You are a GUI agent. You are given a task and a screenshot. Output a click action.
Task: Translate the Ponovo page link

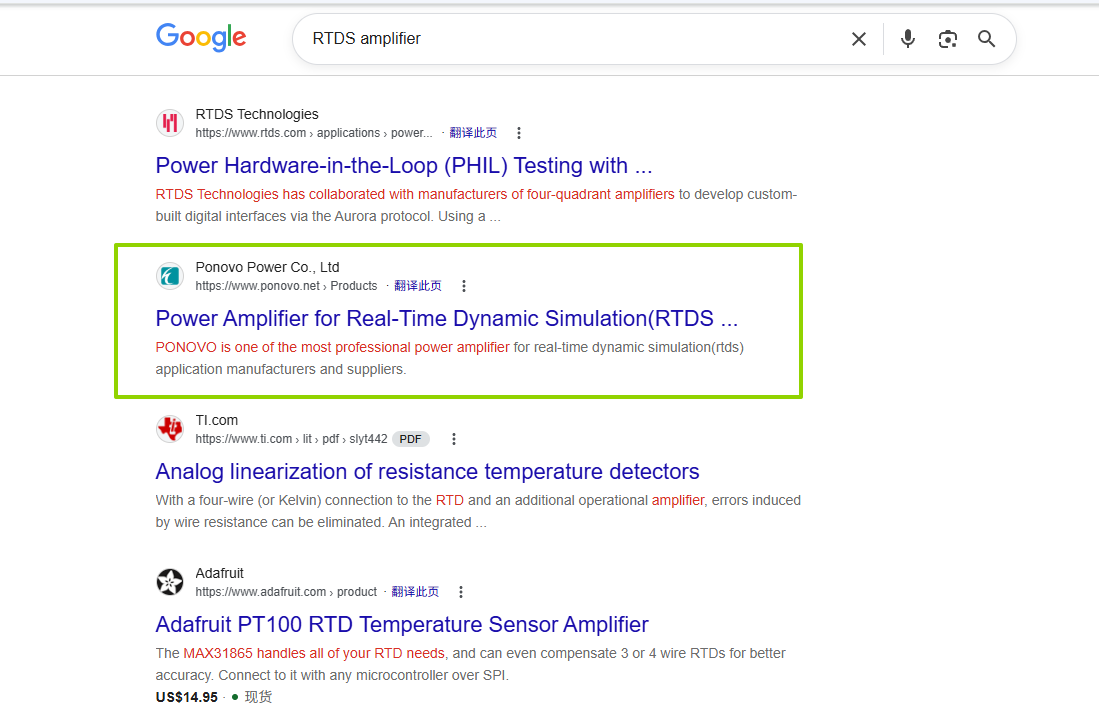418,286
